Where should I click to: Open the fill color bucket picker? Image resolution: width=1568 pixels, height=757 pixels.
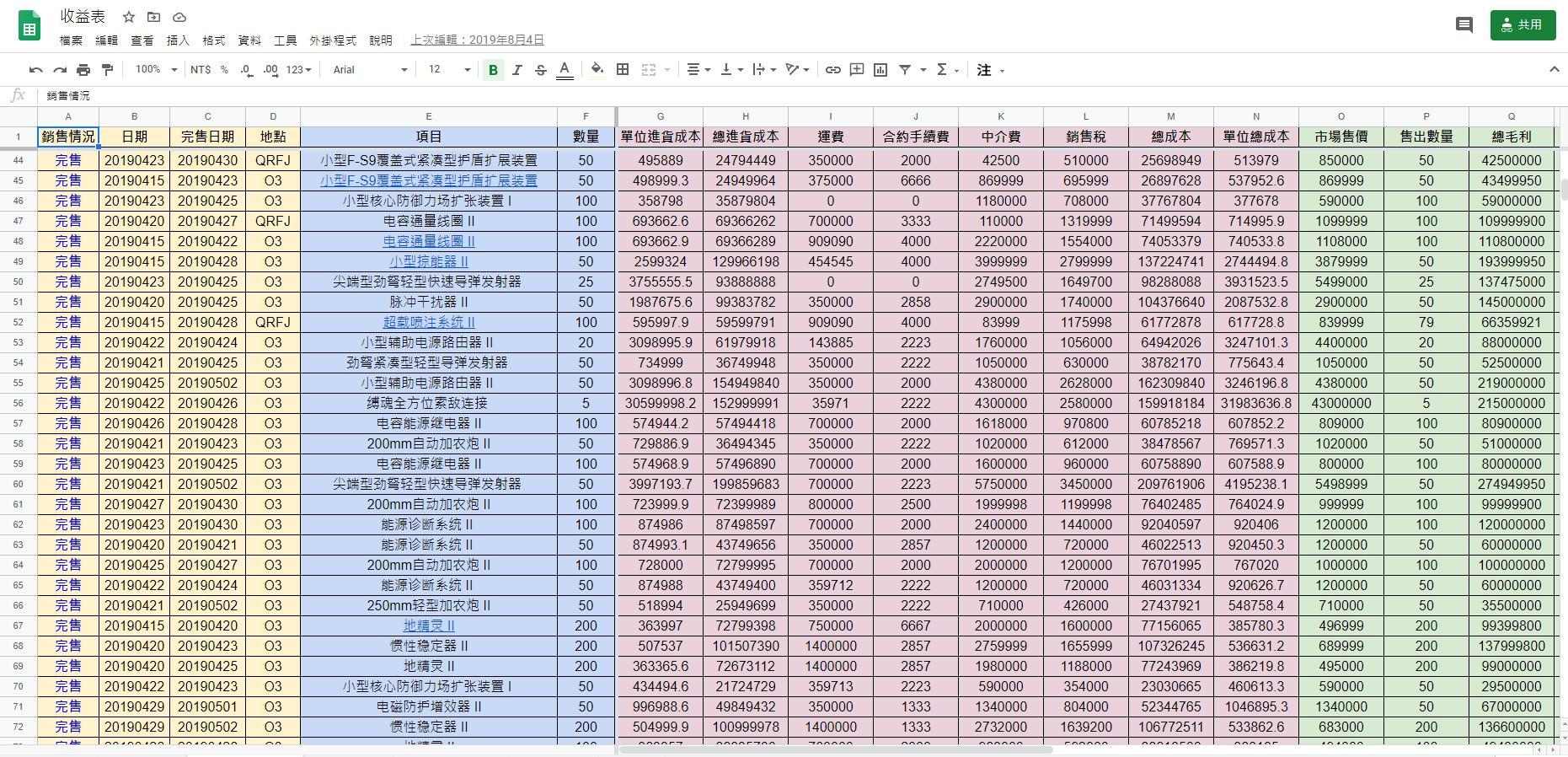[597, 70]
